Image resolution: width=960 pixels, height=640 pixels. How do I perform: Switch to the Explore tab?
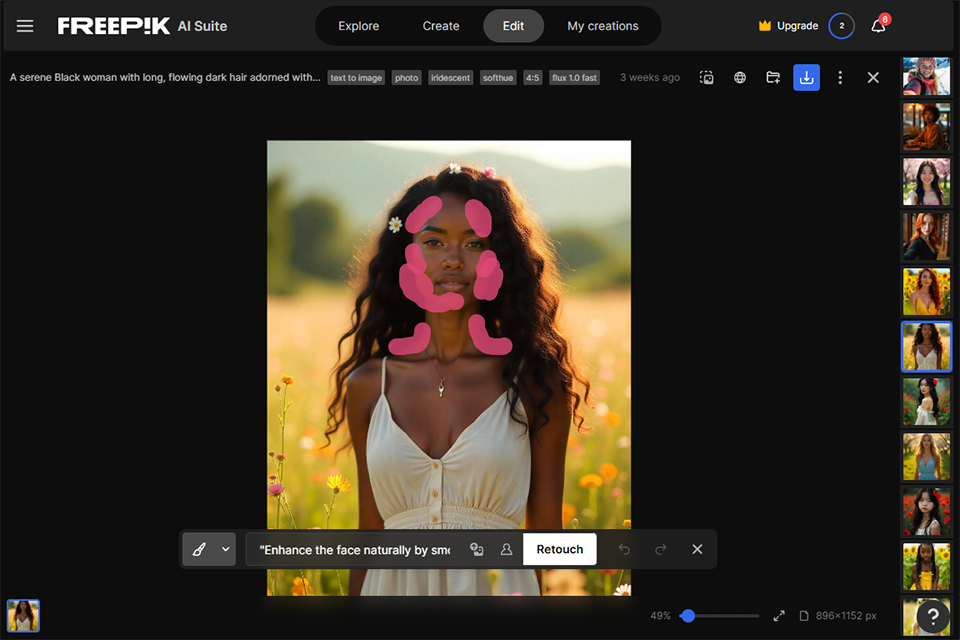359,26
